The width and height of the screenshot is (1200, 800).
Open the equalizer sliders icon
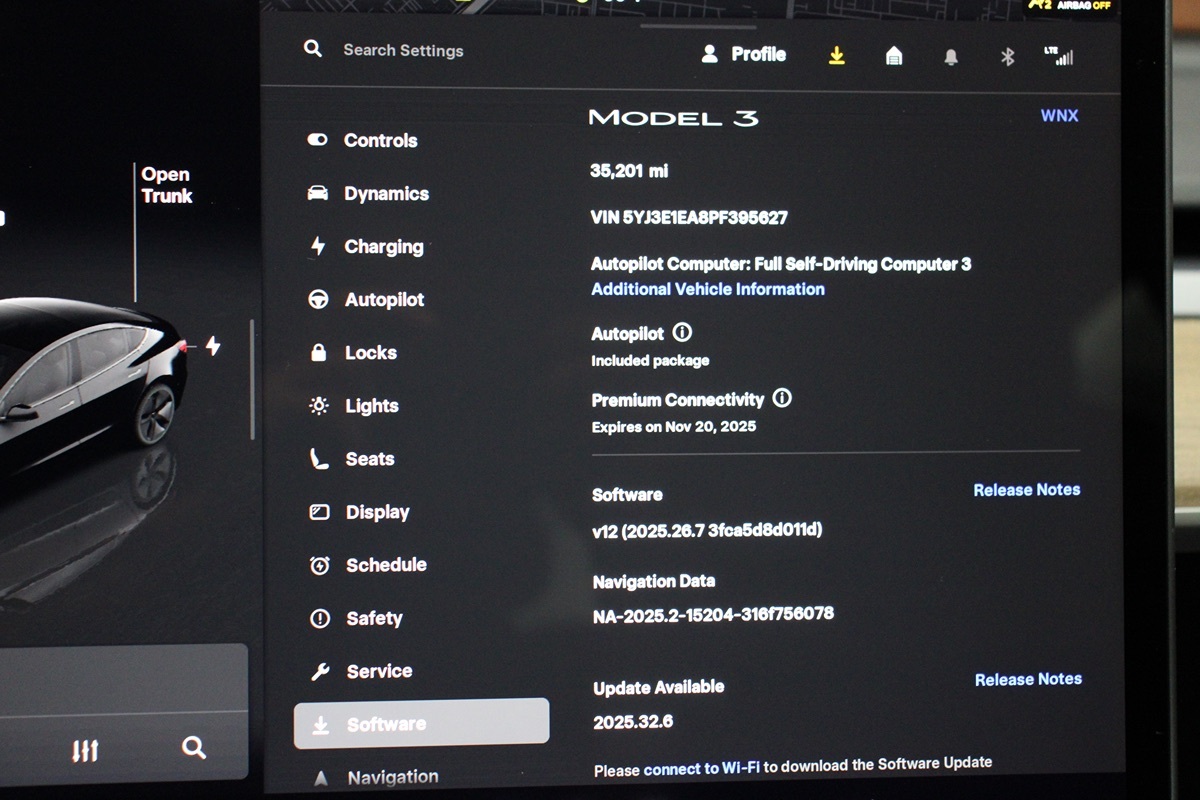(x=85, y=750)
